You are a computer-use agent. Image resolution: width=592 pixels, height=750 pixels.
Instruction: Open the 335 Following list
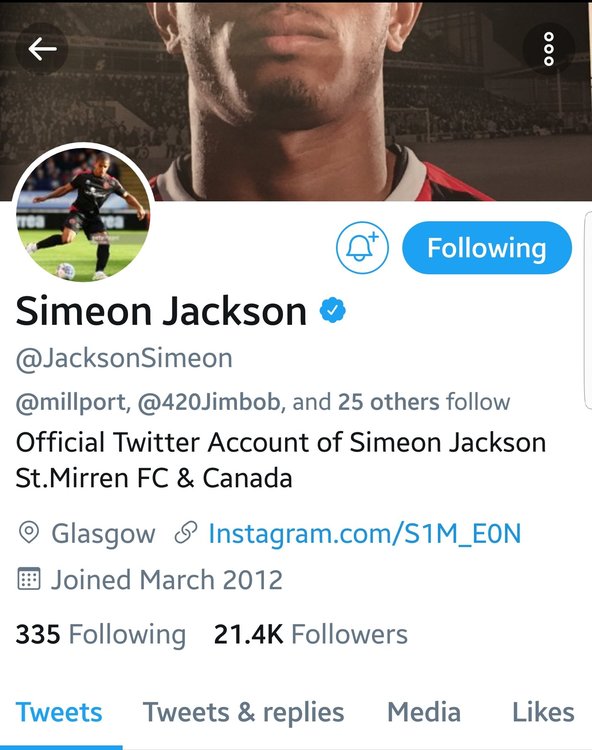point(100,635)
